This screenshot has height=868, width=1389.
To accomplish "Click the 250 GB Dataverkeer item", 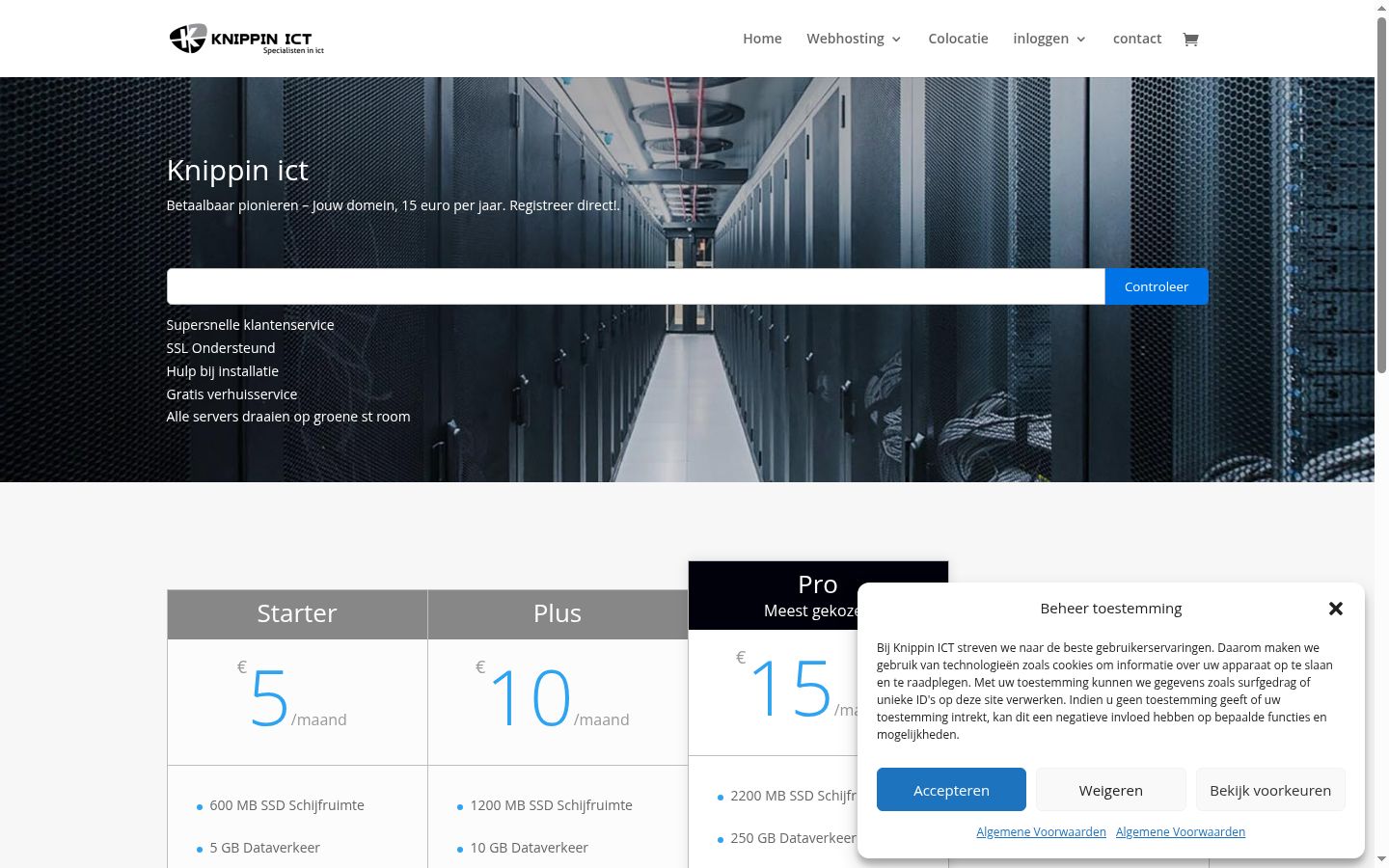I will point(793,838).
